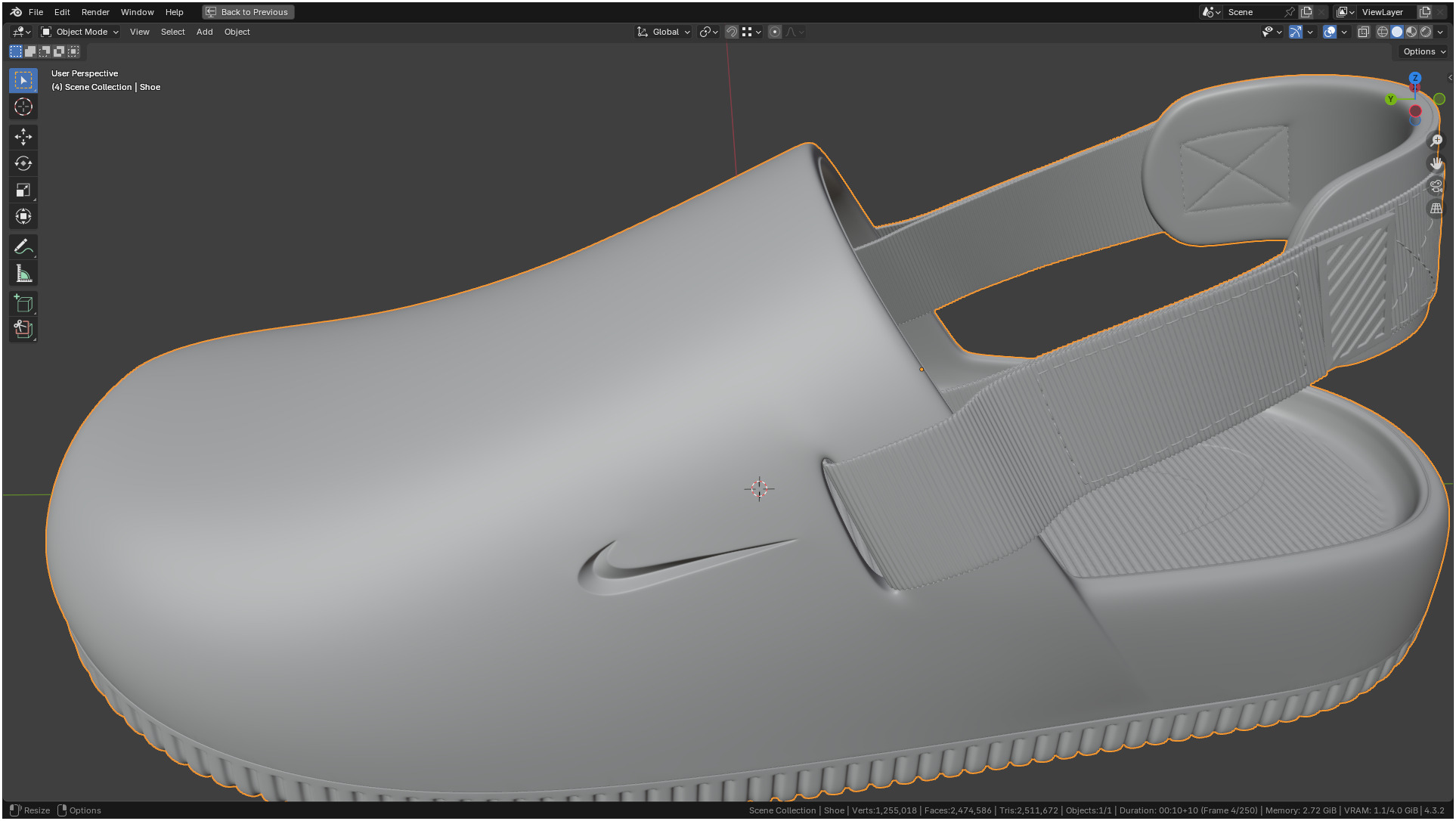This screenshot has height=821, width=1456.
Task: Select the Select Box tool
Action: coord(23,80)
